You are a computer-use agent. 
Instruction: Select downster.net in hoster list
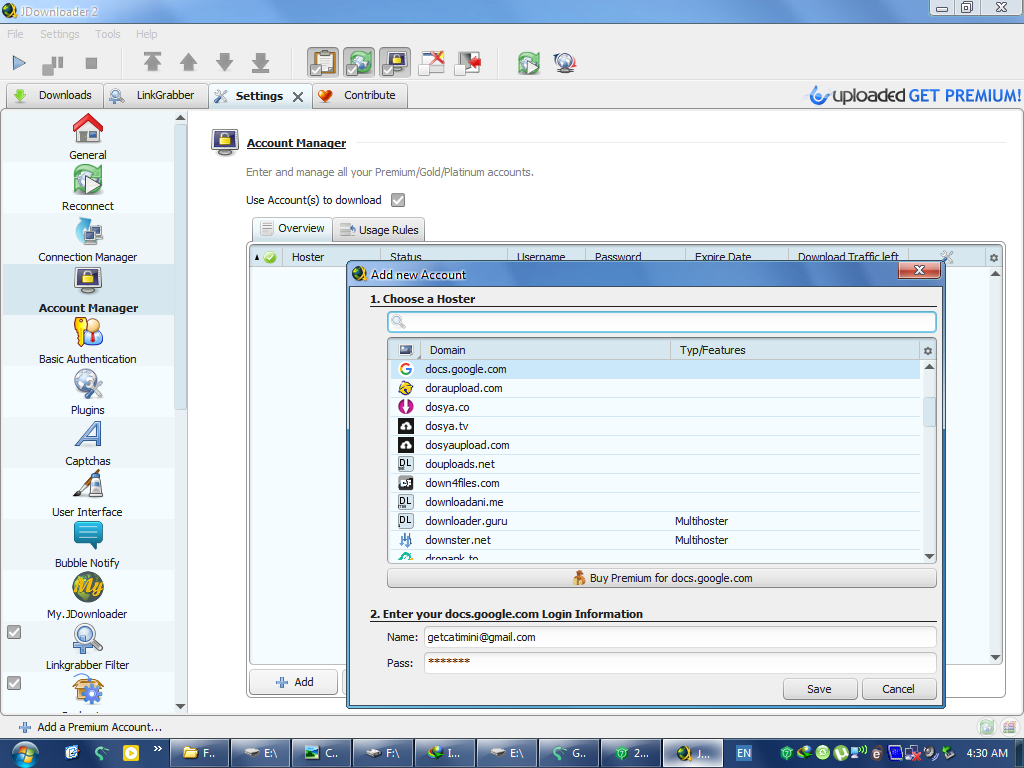pyautogui.click(x=655, y=539)
